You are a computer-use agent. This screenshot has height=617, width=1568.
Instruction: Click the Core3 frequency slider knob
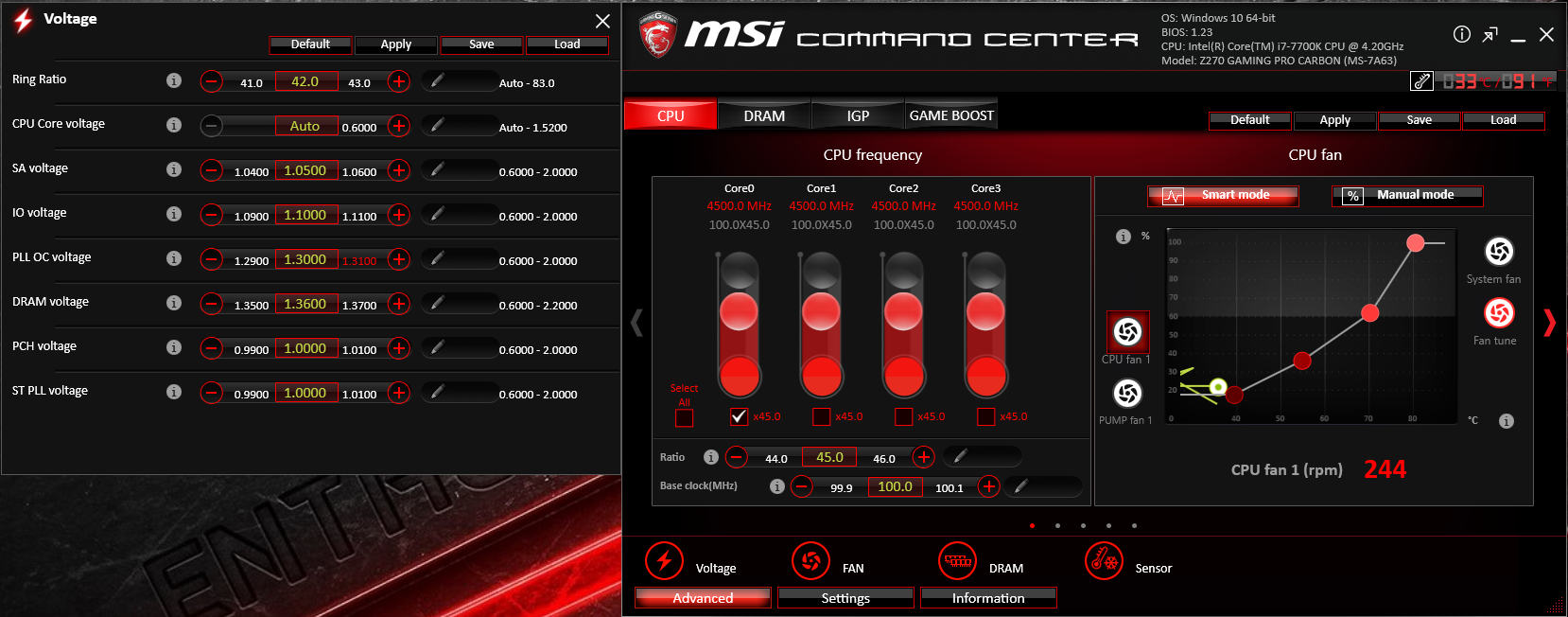pyautogui.click(x=985, y=310)
